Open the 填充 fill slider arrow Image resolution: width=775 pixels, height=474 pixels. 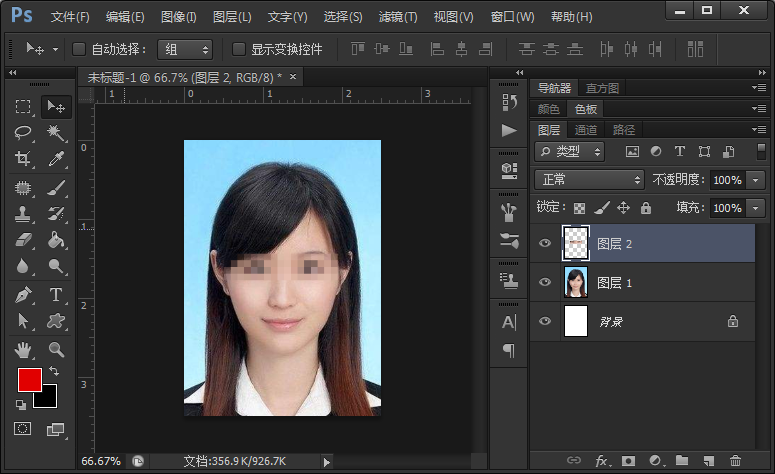pos(756,208)
